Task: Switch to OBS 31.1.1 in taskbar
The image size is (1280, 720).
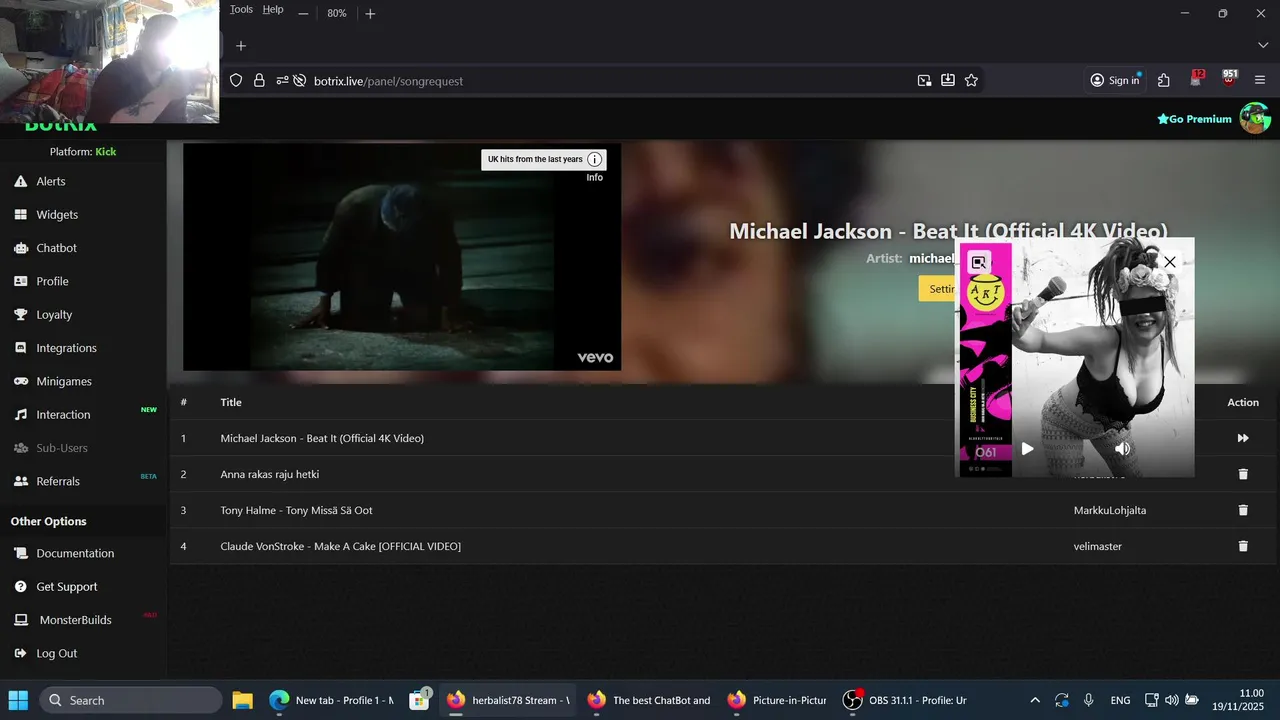Action: (x=907, y=700)
